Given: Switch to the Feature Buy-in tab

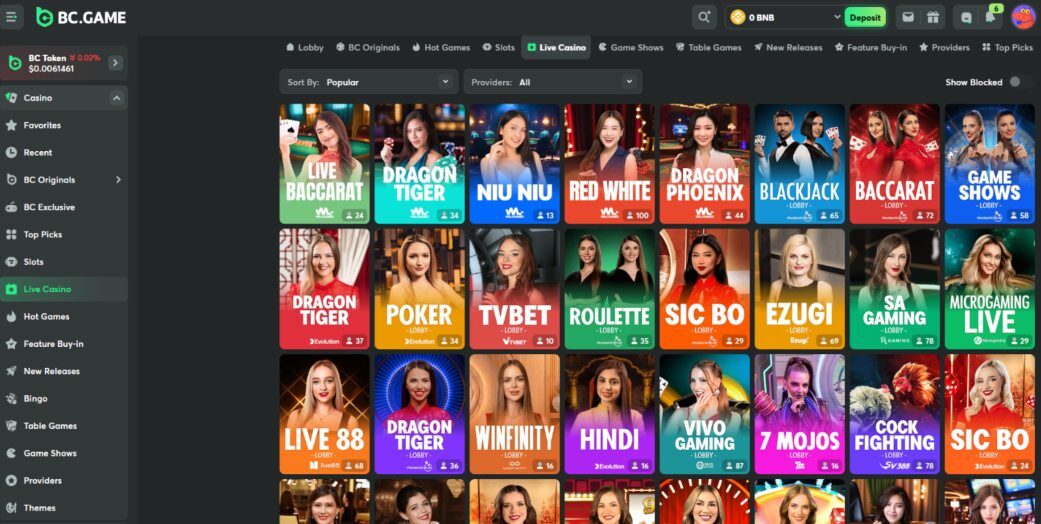Looking at the screenshot, I should coord(870,47).
